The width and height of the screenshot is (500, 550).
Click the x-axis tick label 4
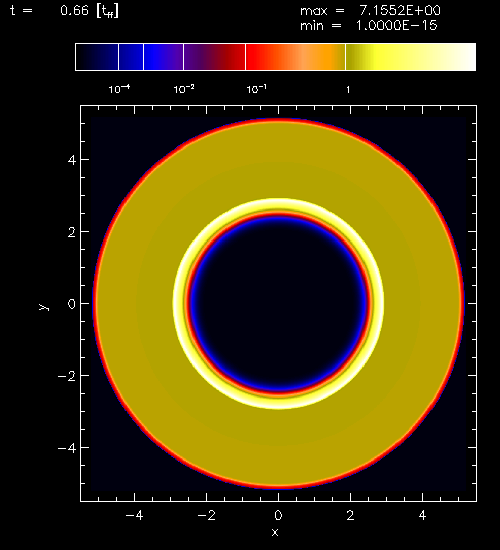[422, 515]
